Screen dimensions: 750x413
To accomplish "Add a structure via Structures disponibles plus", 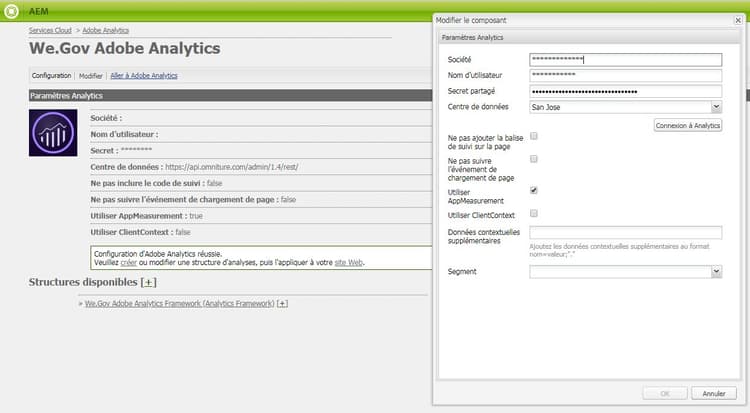I will (x=148, y=282).
